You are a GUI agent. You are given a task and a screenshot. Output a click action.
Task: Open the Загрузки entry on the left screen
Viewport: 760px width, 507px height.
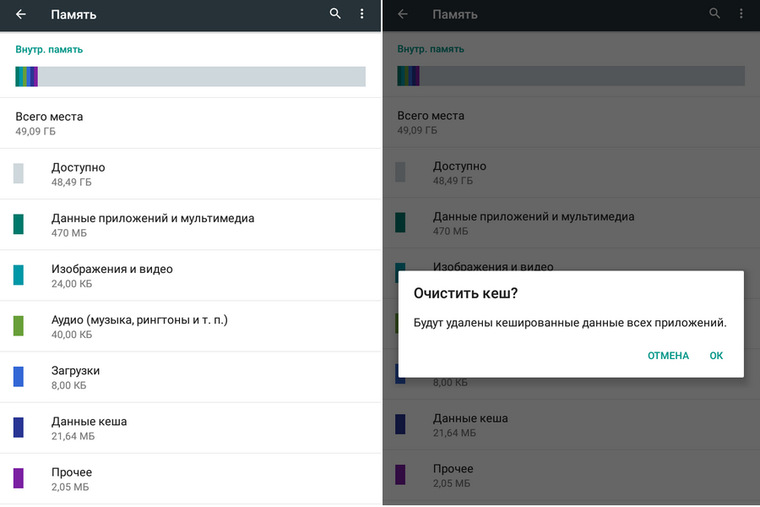pos(190,378)
